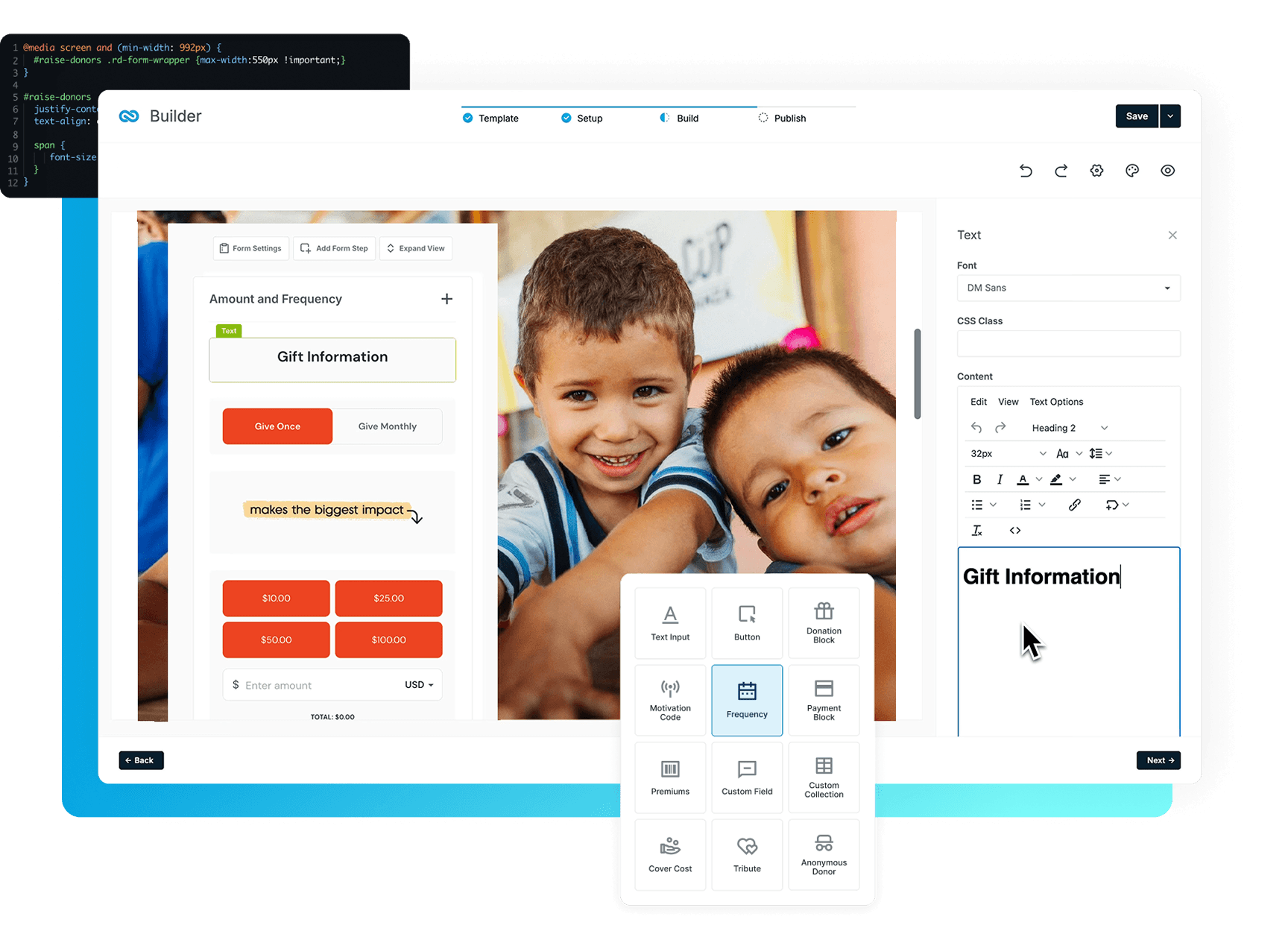Open the settings gear in builder toolbar

click(1096, 171)
